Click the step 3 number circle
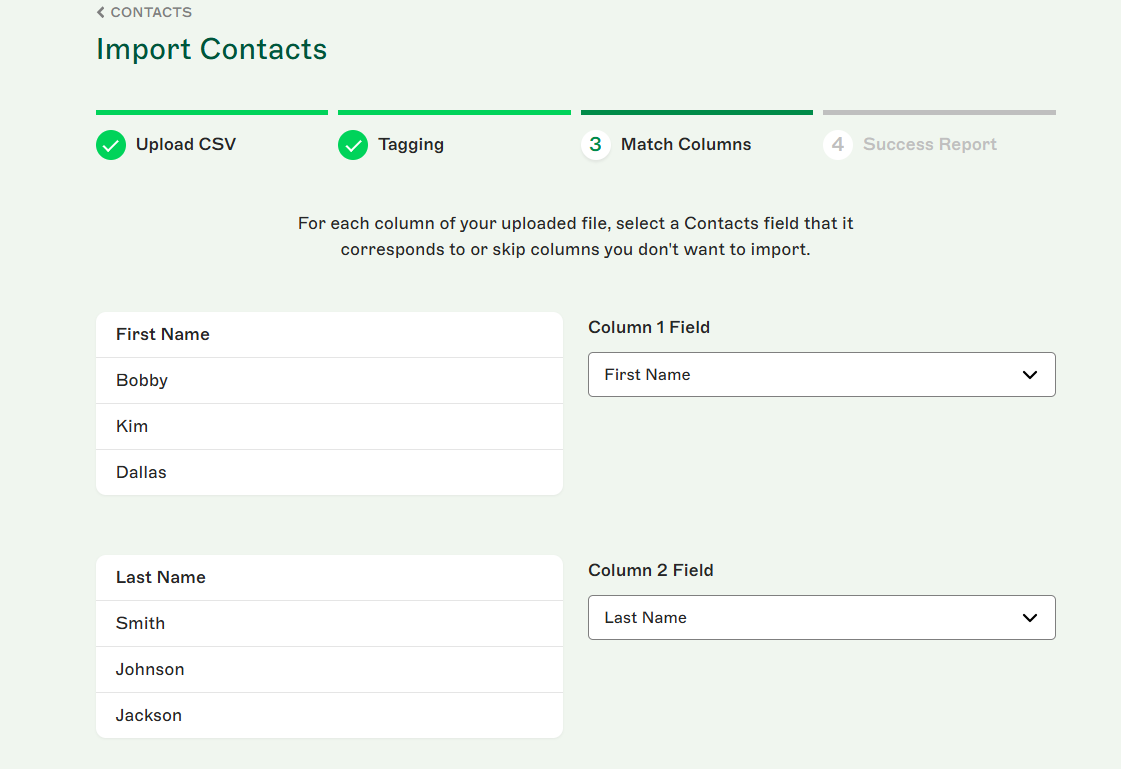Screen dimensions: 1121x769 click(x=596, y=145)
